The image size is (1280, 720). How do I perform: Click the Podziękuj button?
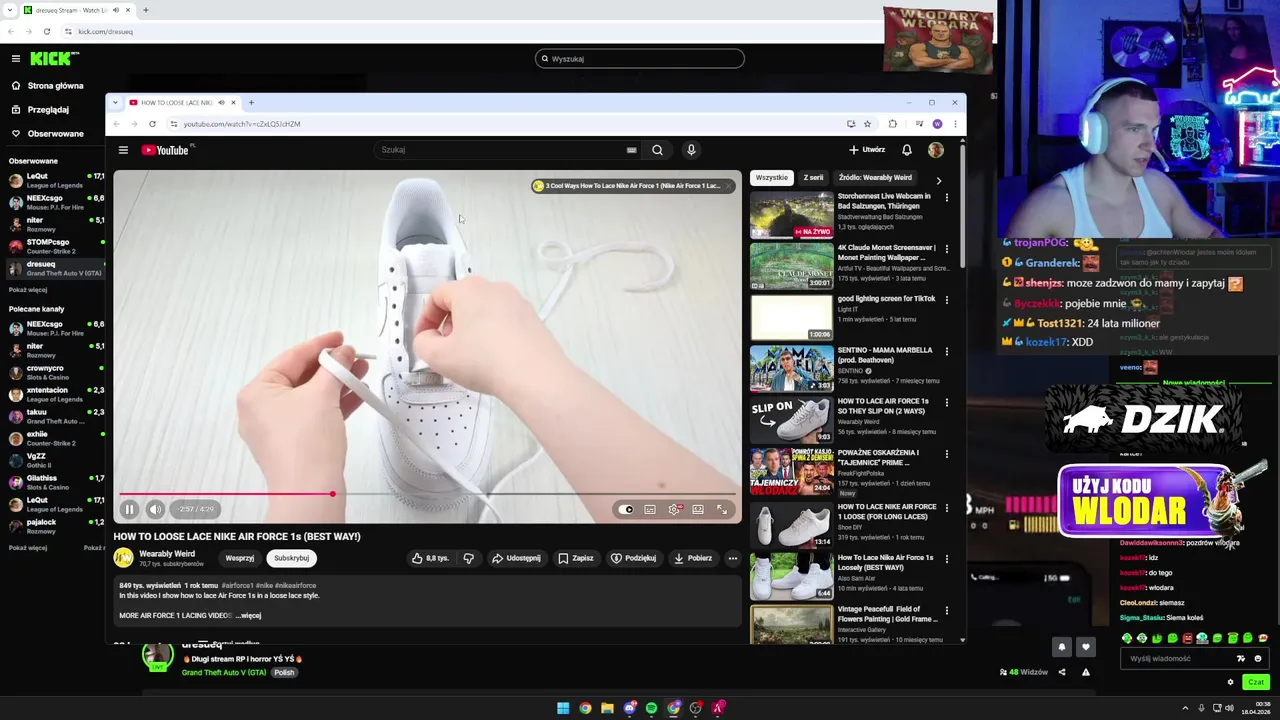pyautogui.click(x=633, y=558)
